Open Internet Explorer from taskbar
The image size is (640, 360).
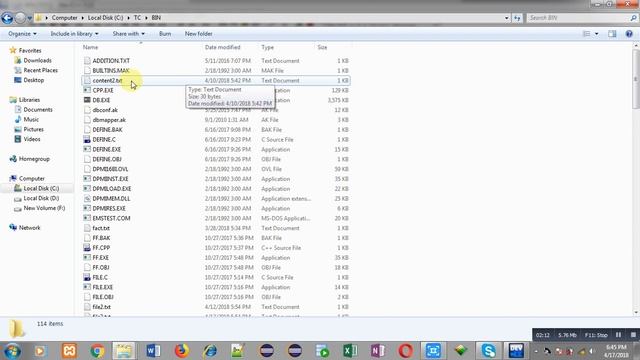(x=210, y=351)
